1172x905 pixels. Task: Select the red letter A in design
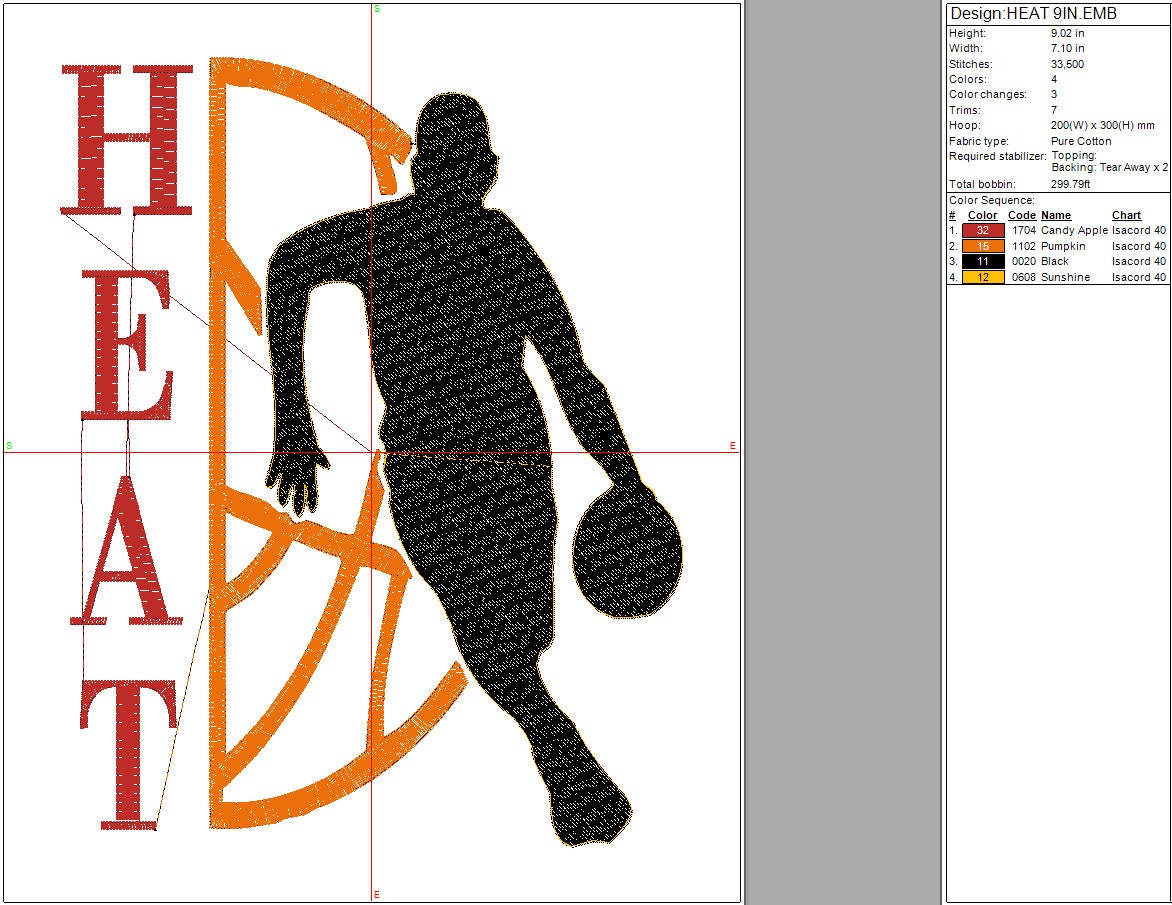coord(127,555)
